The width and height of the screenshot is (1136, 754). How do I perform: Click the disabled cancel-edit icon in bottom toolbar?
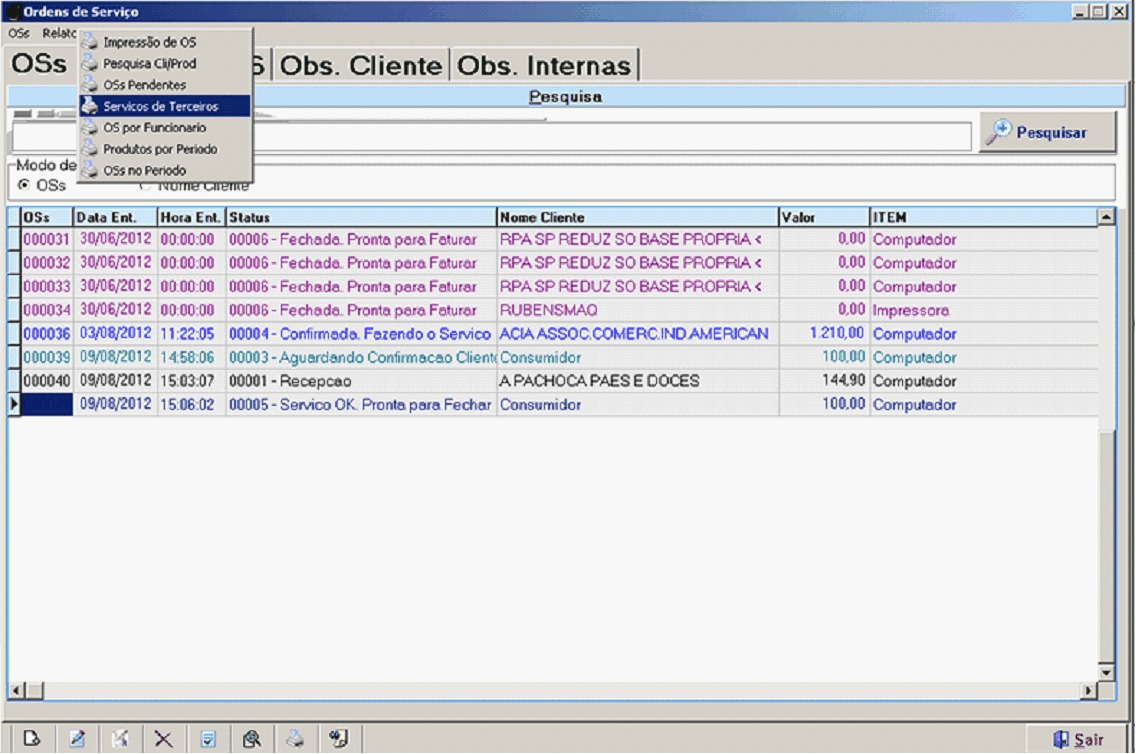click(120, 739)
